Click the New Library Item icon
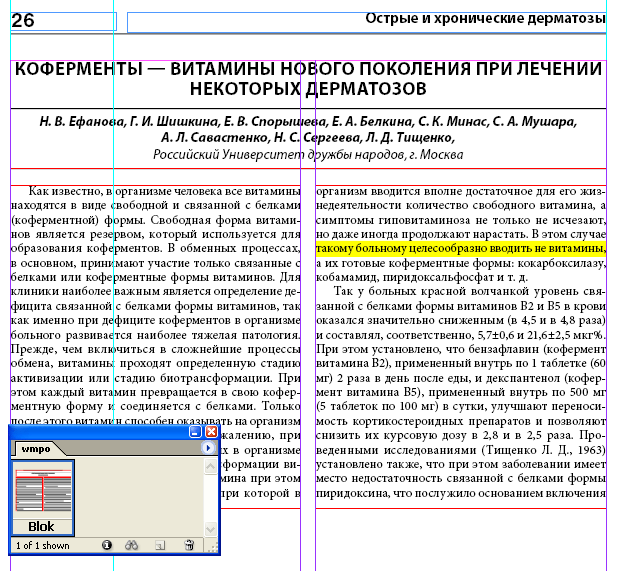623x571 pixels. [160, 545]
